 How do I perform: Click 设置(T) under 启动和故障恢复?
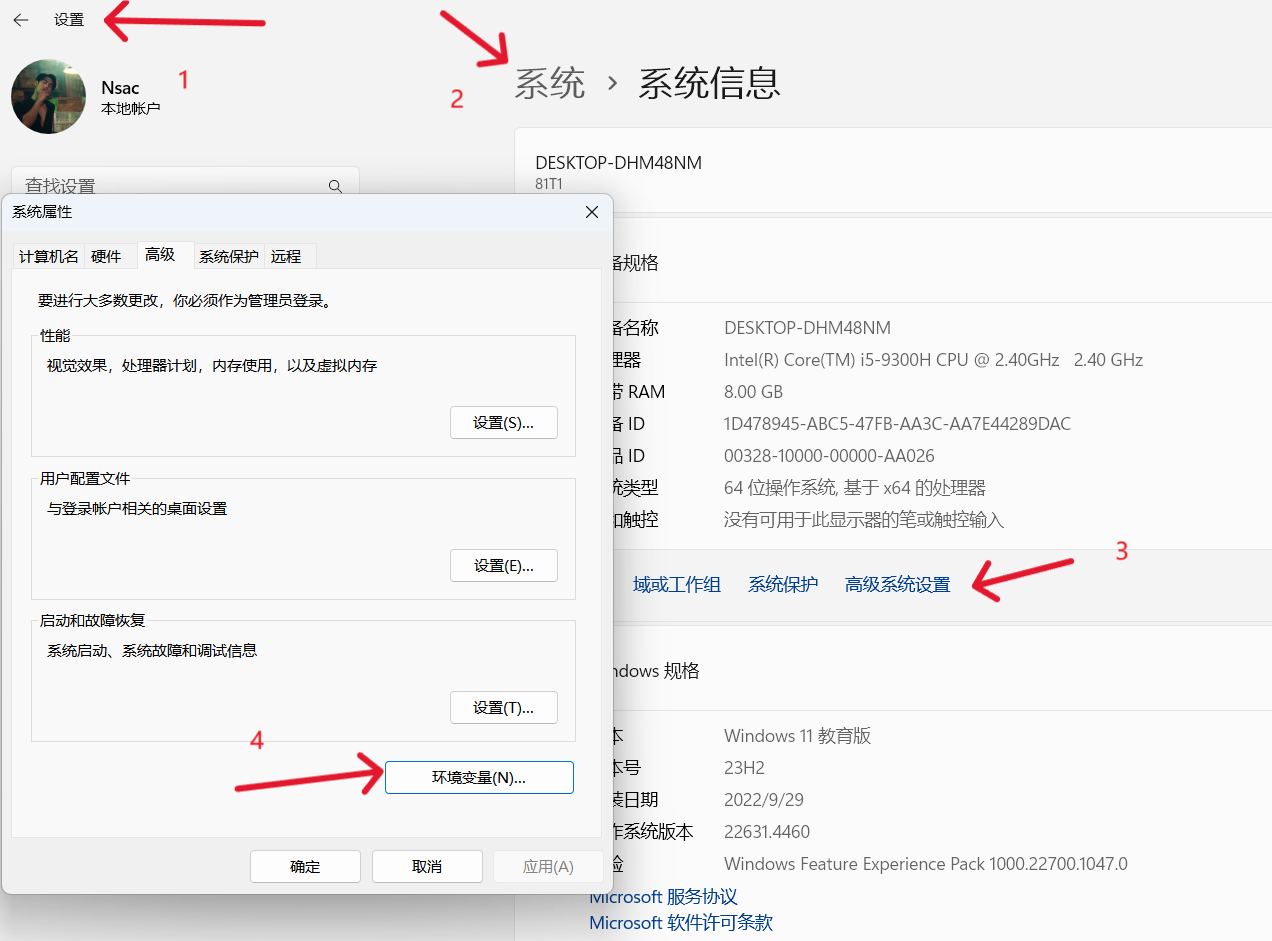pos(503,708)
